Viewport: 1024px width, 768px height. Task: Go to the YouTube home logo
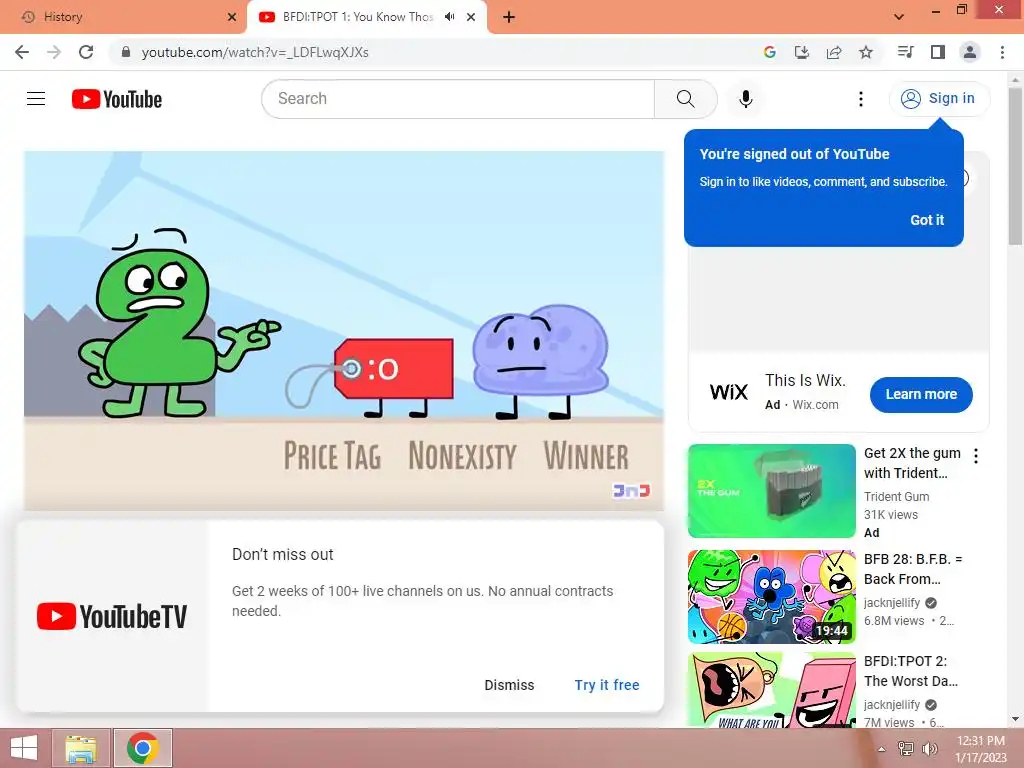117,99
